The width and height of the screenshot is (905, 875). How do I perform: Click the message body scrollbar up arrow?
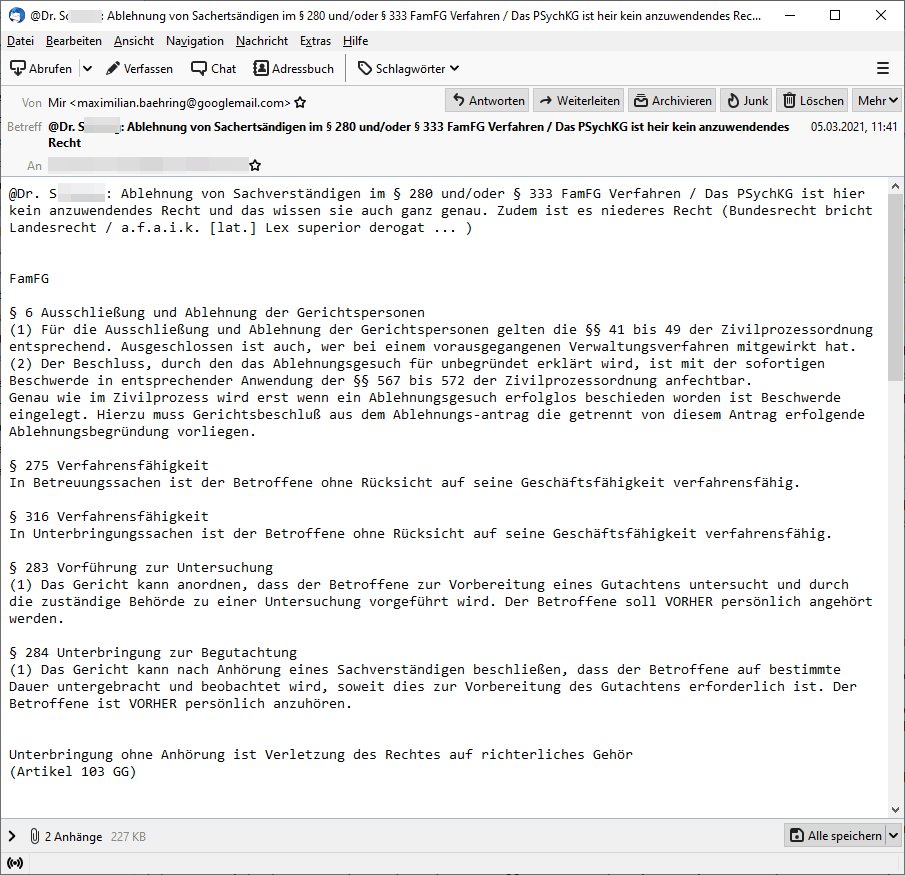coord(895,186)
